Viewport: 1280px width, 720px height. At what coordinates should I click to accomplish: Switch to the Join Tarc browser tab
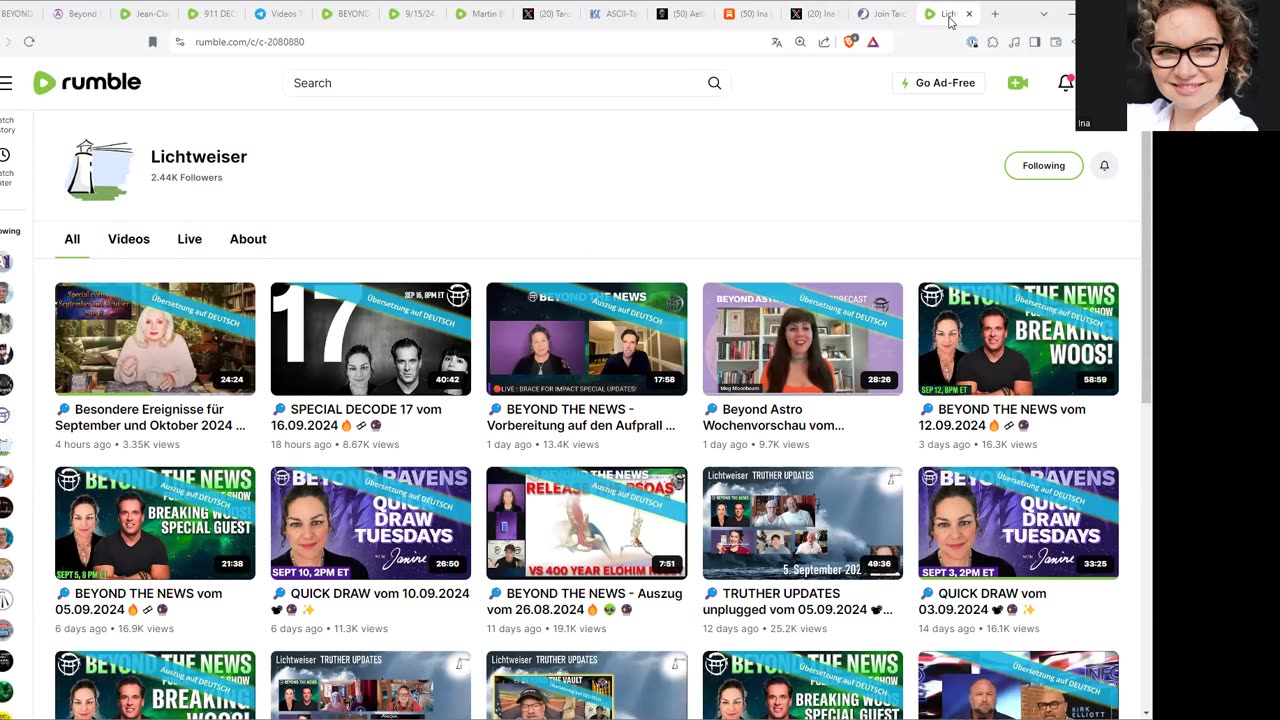(882, 14)
